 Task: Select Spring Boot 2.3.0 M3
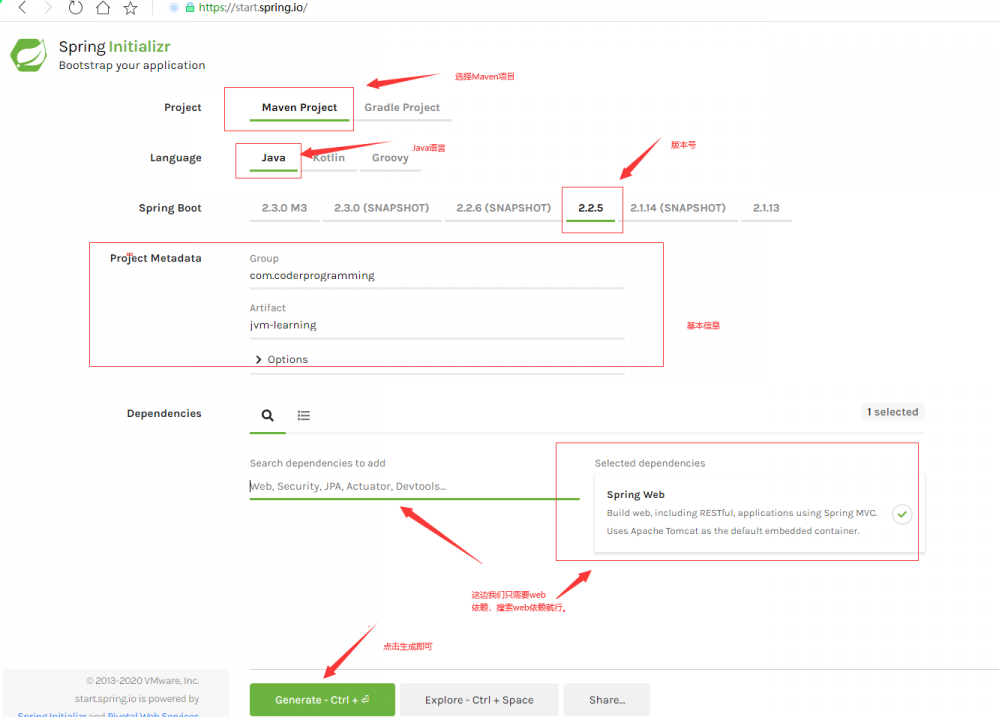point(284,208)
